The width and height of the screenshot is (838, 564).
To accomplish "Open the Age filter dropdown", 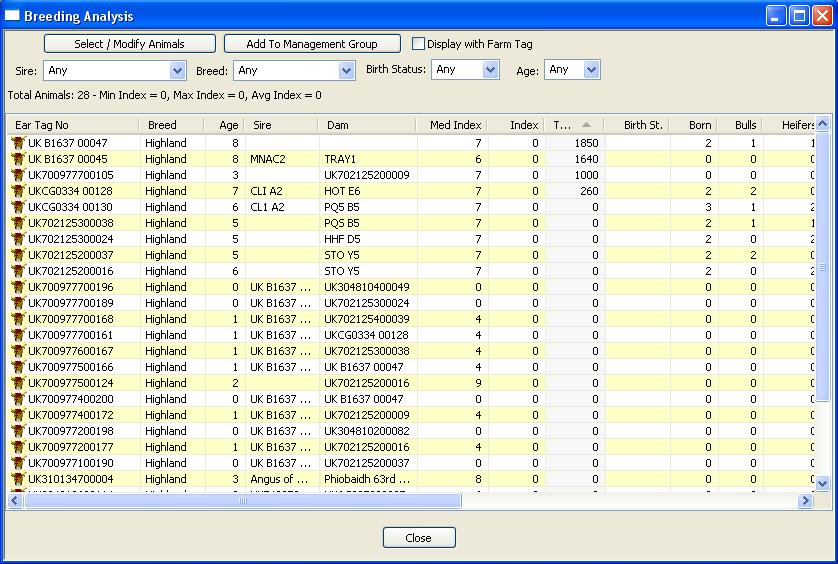I will click(590, 70).
